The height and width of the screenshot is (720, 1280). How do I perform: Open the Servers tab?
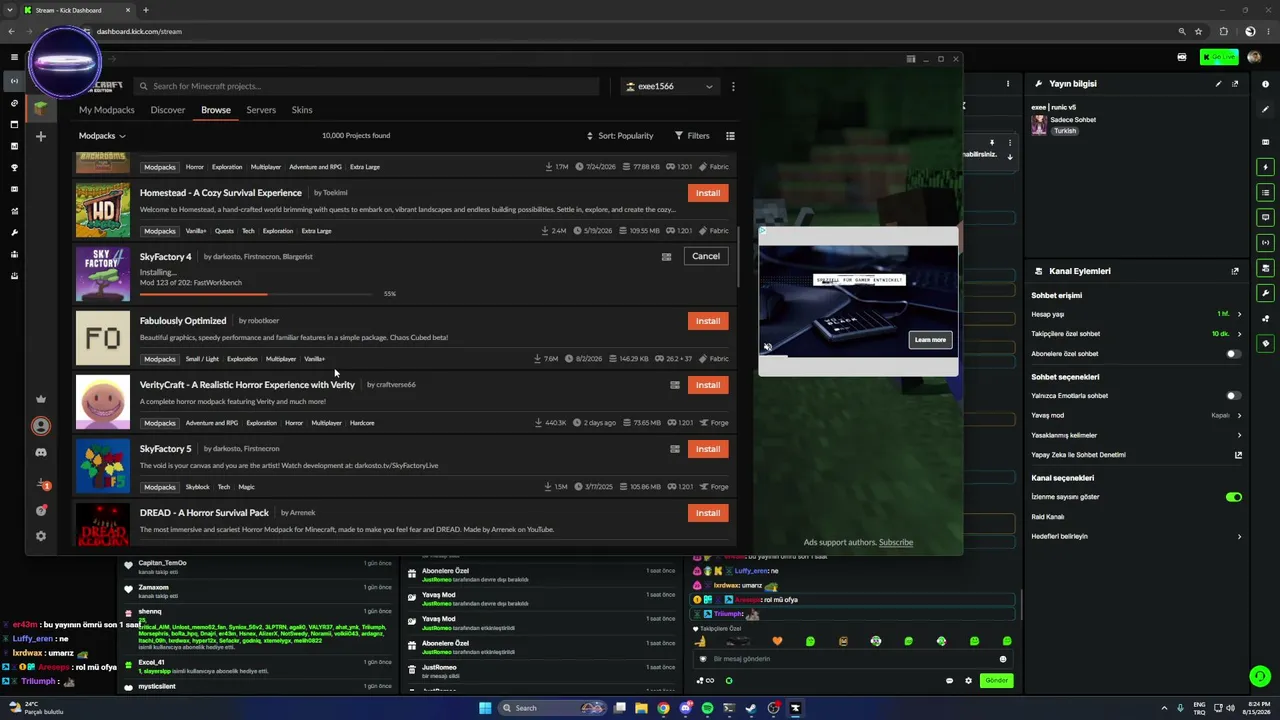click(261, 110)
